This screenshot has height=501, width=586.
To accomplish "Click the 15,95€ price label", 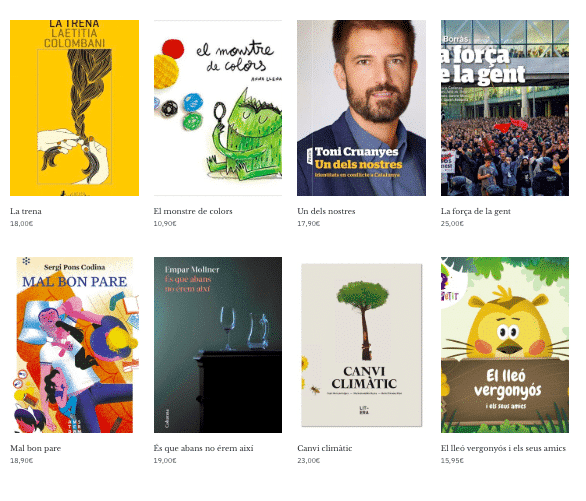I will pos(452,460).
